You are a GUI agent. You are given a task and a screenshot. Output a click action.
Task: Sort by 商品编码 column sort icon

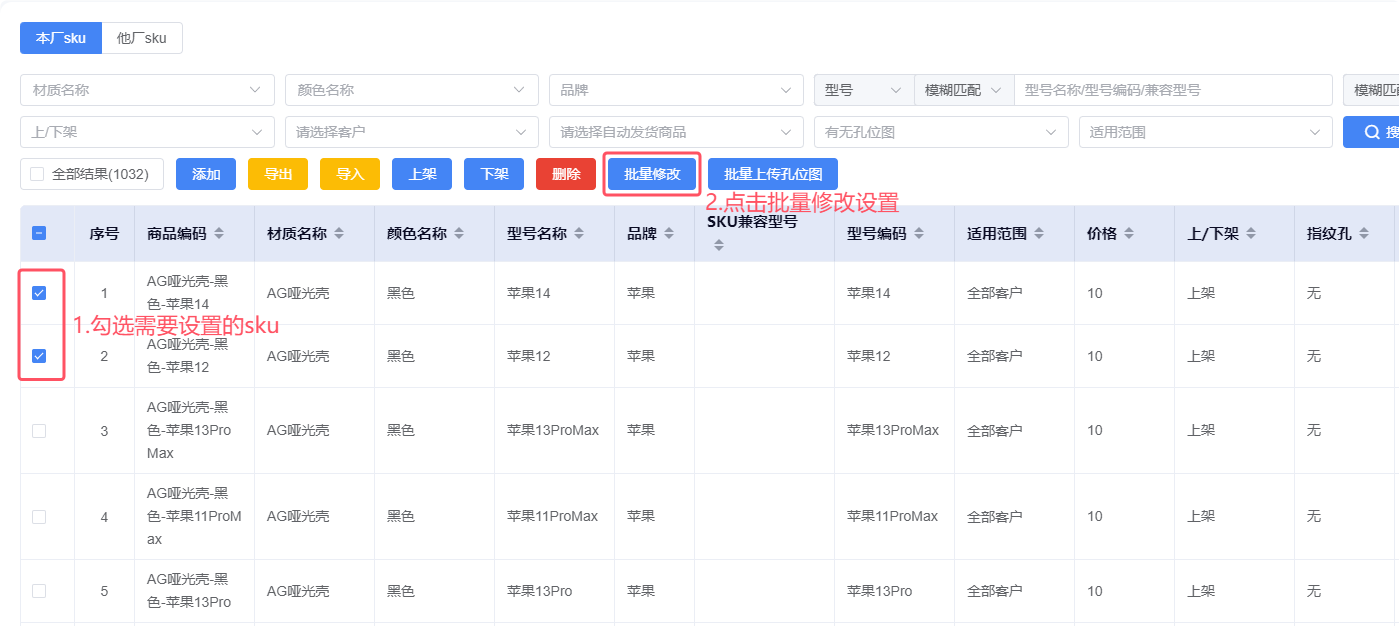click(x=219, y=233)
